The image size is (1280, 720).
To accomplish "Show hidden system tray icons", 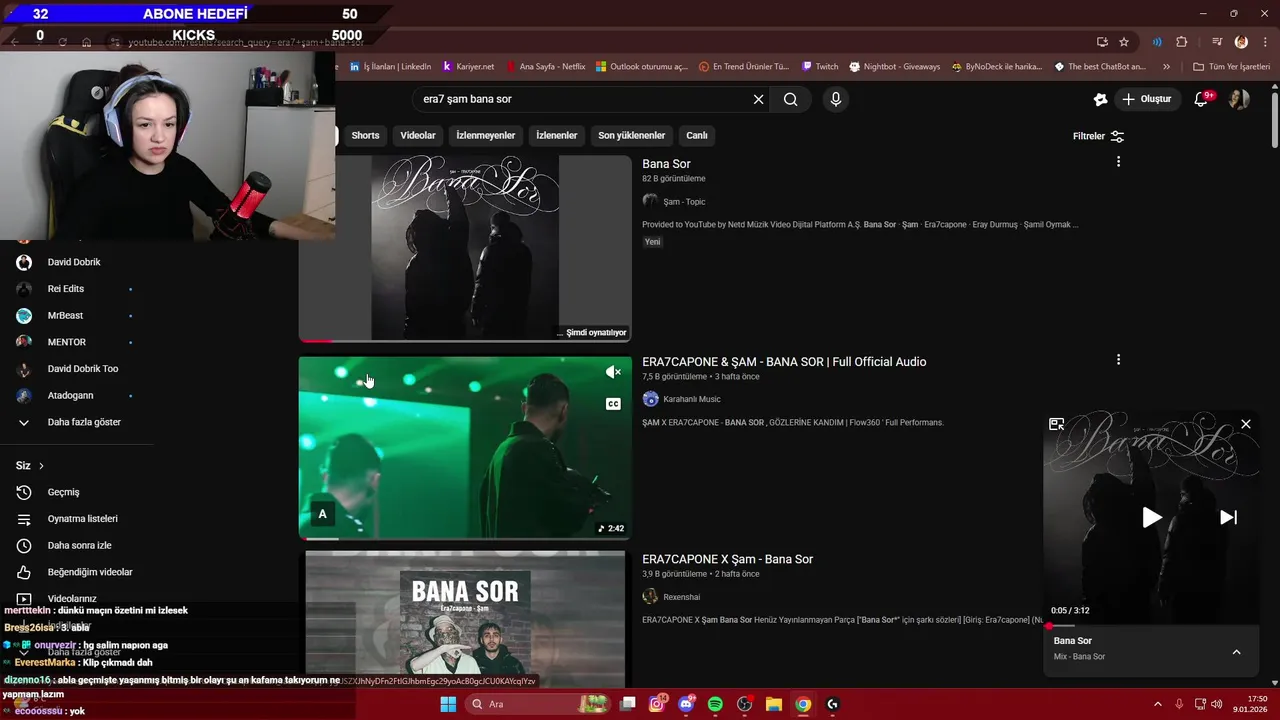I will (1158, 704).
